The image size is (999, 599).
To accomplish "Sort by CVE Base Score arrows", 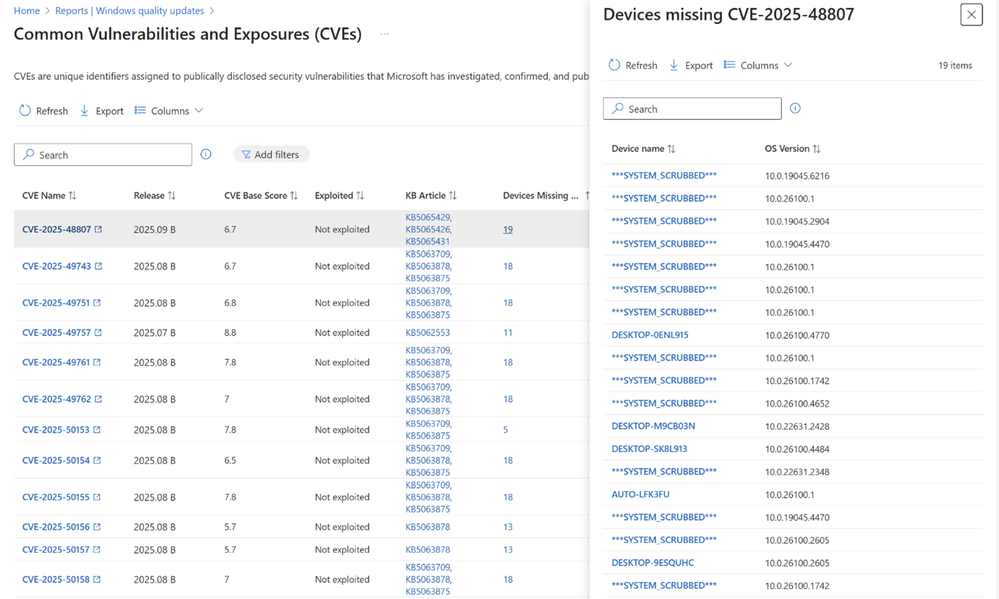I will 294,196.
